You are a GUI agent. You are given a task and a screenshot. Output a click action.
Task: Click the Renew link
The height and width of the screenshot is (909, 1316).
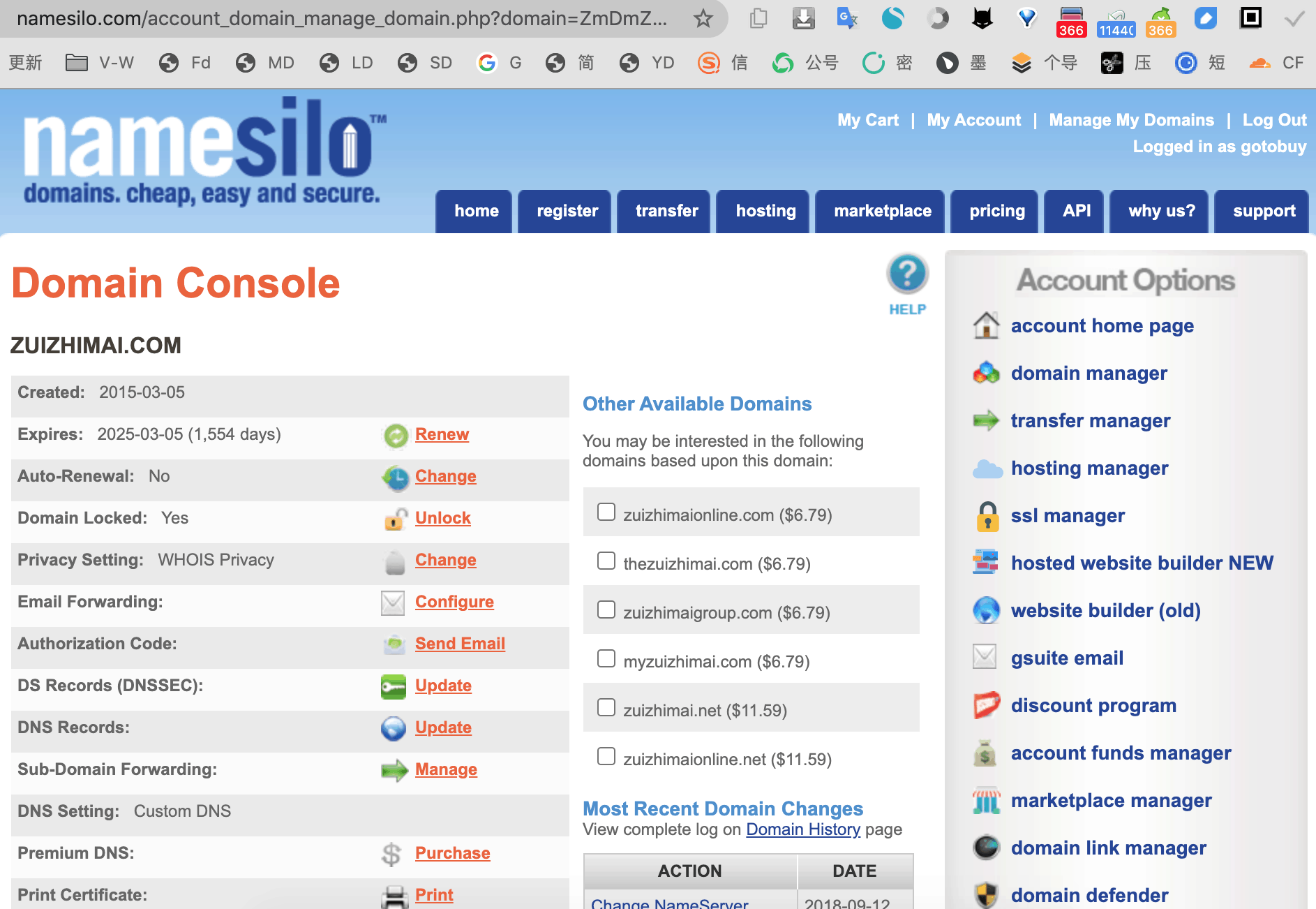[x=442, y=434]
